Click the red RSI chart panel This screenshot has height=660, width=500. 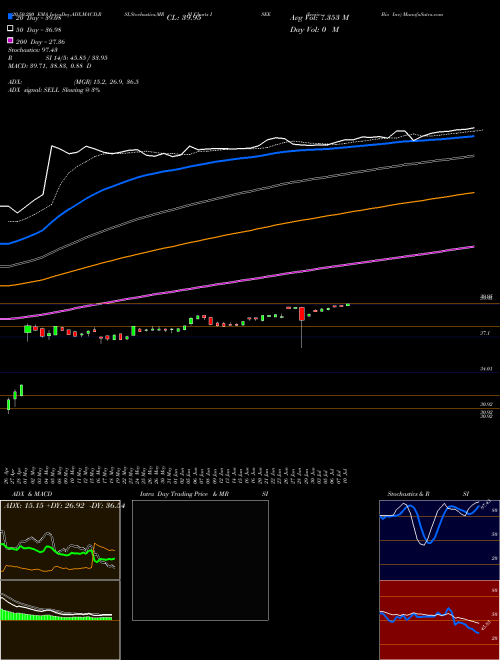coord(439,620)
